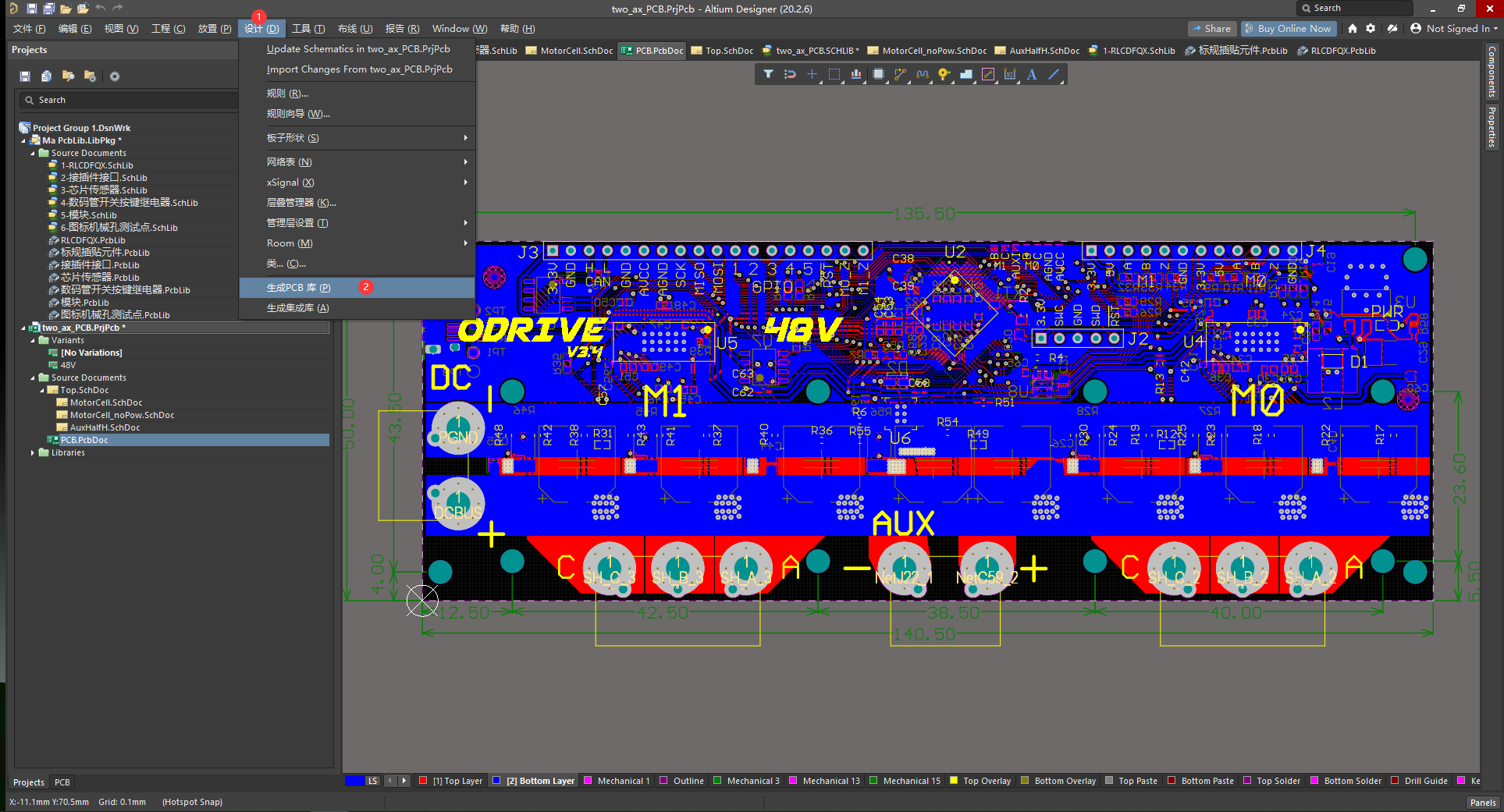Select the place component chip tool
This screenshot has height=812, width=1504.
(878, 74)
